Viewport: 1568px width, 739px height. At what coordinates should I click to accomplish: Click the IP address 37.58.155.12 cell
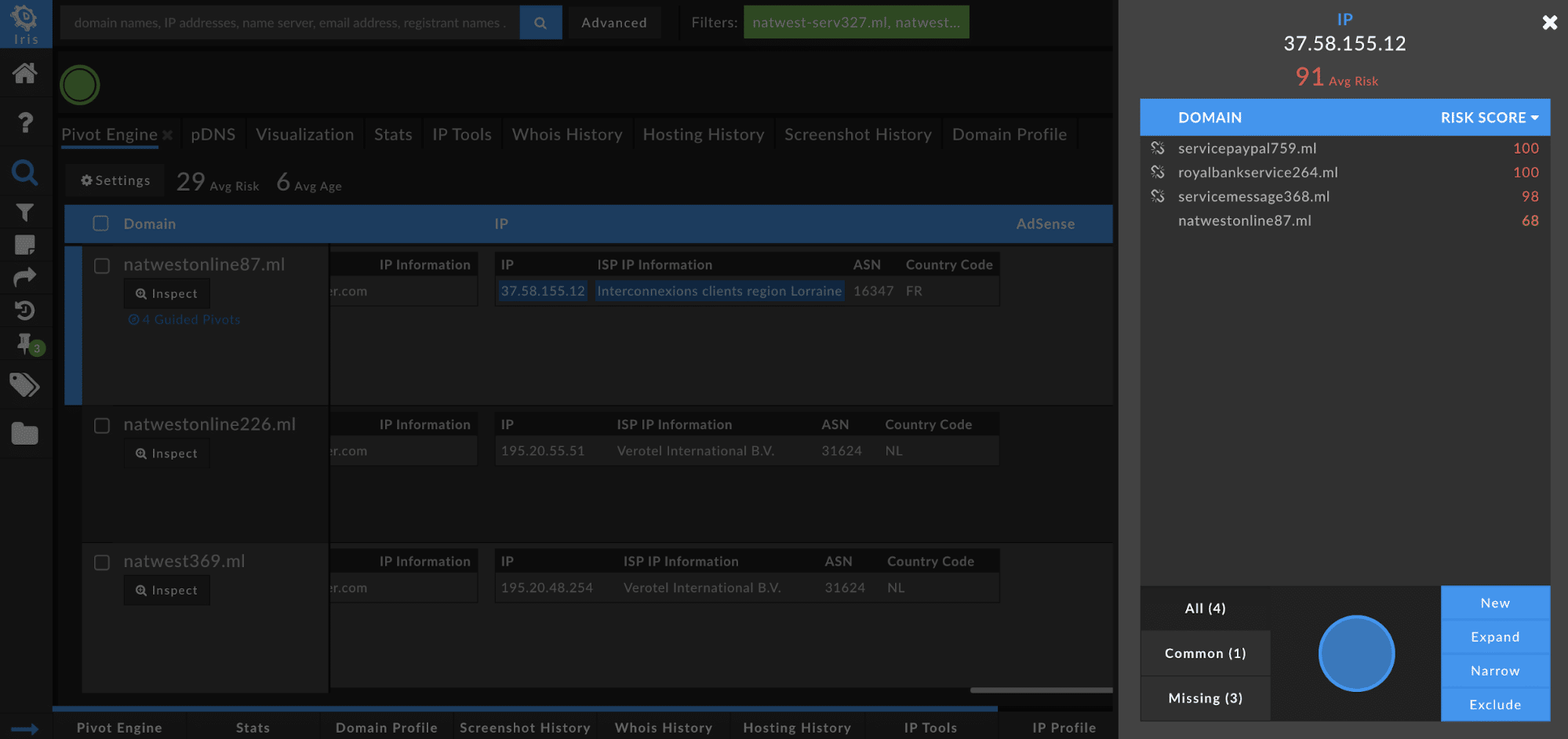(543, 291)
